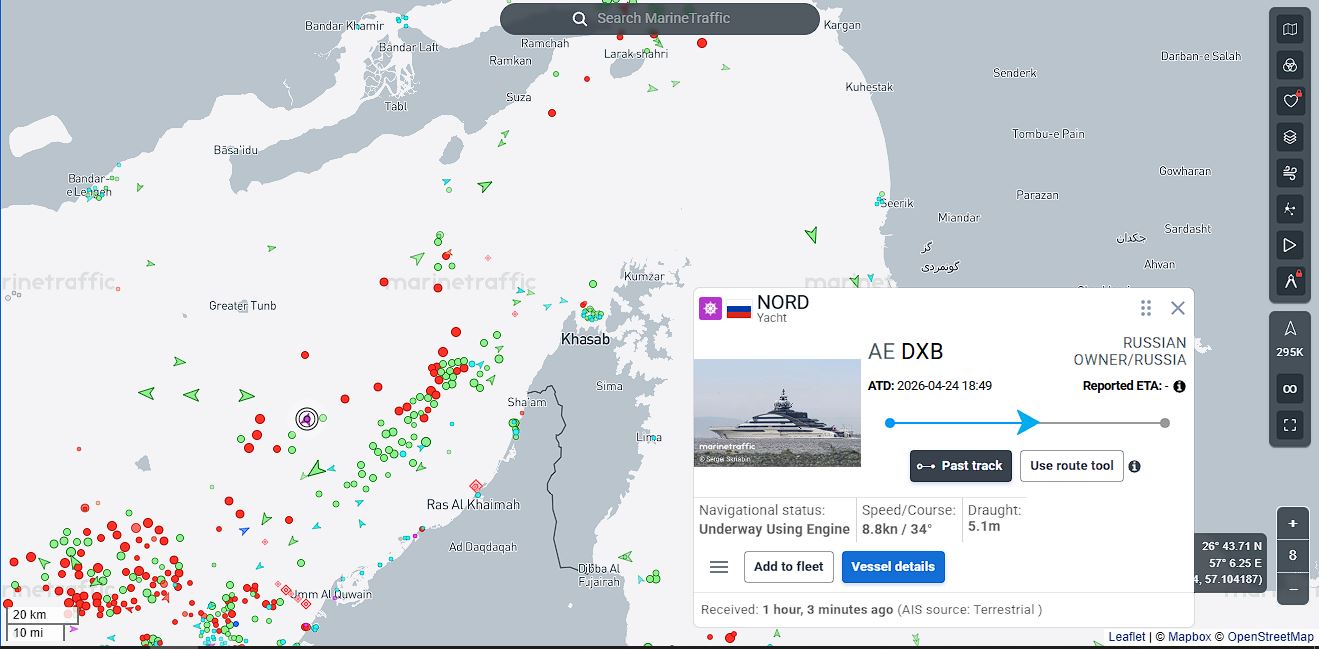Image resolution: width=1319 pixels, height=649 pixels.
Task: Click the 8.8kn / 34° speed value
Action: 898,530
